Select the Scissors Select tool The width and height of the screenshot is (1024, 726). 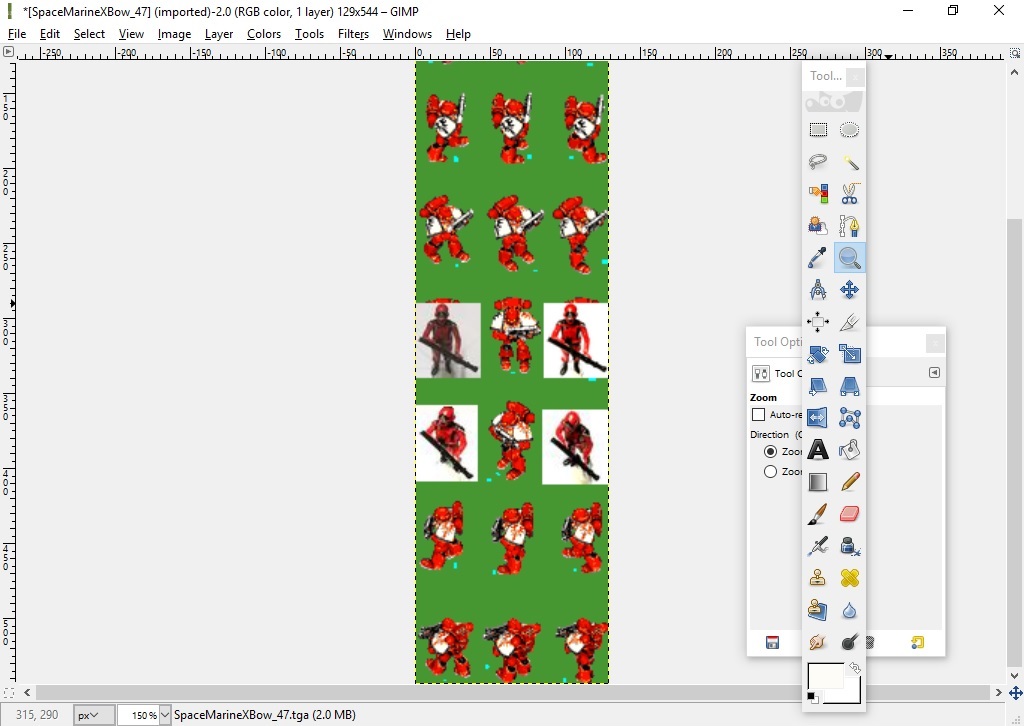click(849, 194)
